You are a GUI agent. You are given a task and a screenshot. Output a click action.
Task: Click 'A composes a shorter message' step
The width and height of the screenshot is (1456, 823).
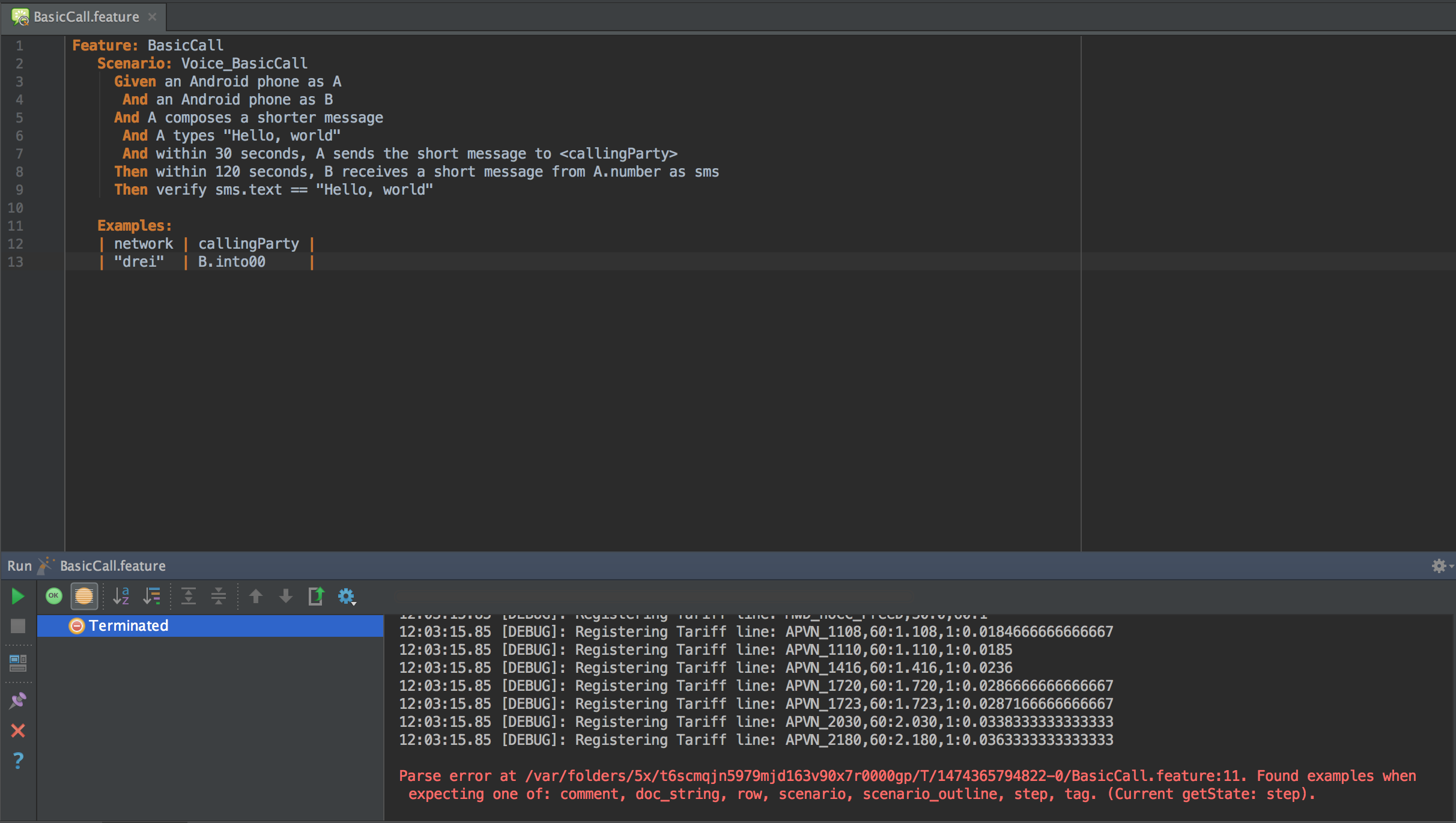[265, 117]
